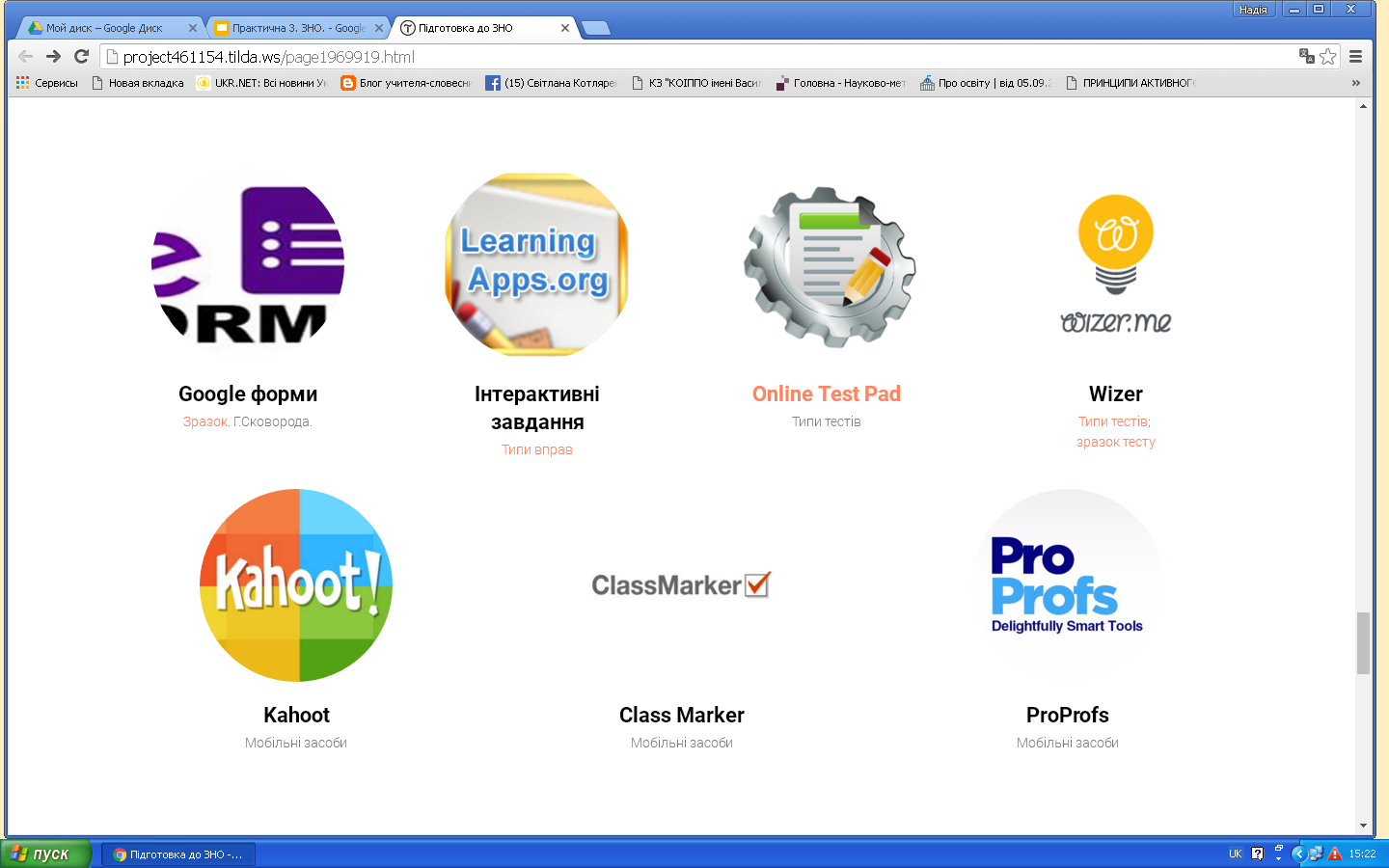Click the red warning shield tray icon
The height and width of the screenshot is (868, 1389).
click(x=1335, y=854)
